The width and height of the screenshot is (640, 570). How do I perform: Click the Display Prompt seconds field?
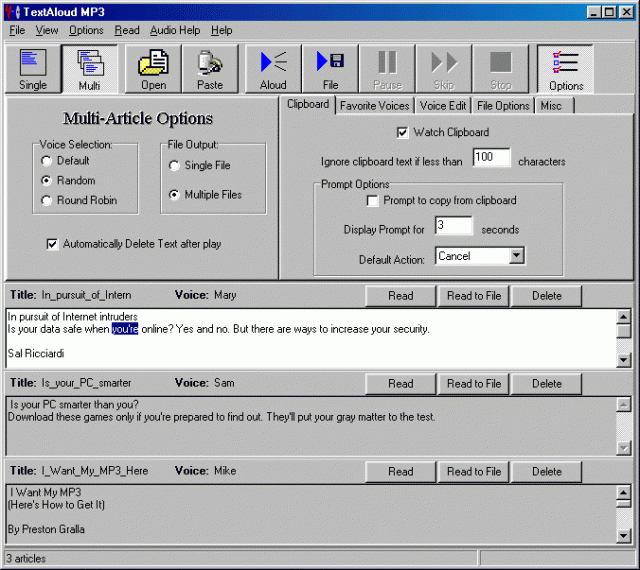coord(453,225)
